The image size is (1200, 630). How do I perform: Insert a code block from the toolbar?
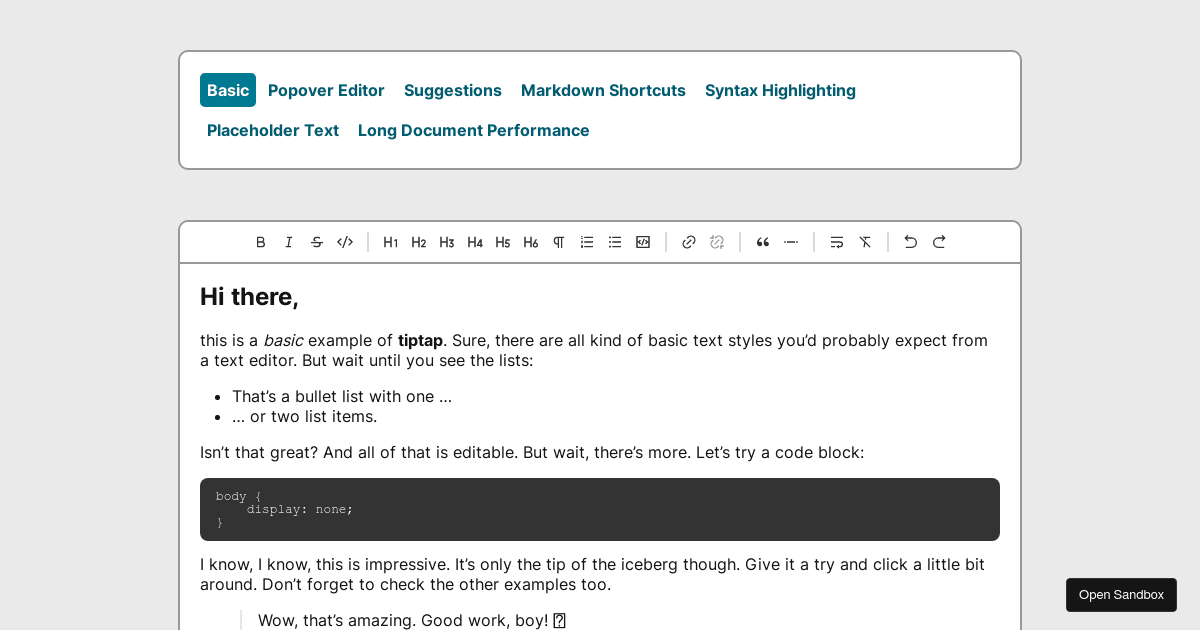tap(643, 242)
